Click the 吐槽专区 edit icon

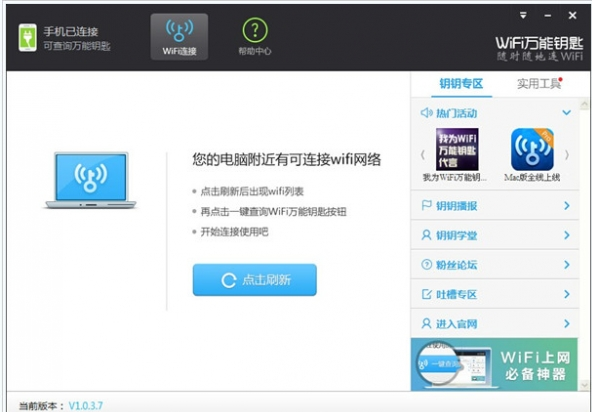[x=426, y=294]
